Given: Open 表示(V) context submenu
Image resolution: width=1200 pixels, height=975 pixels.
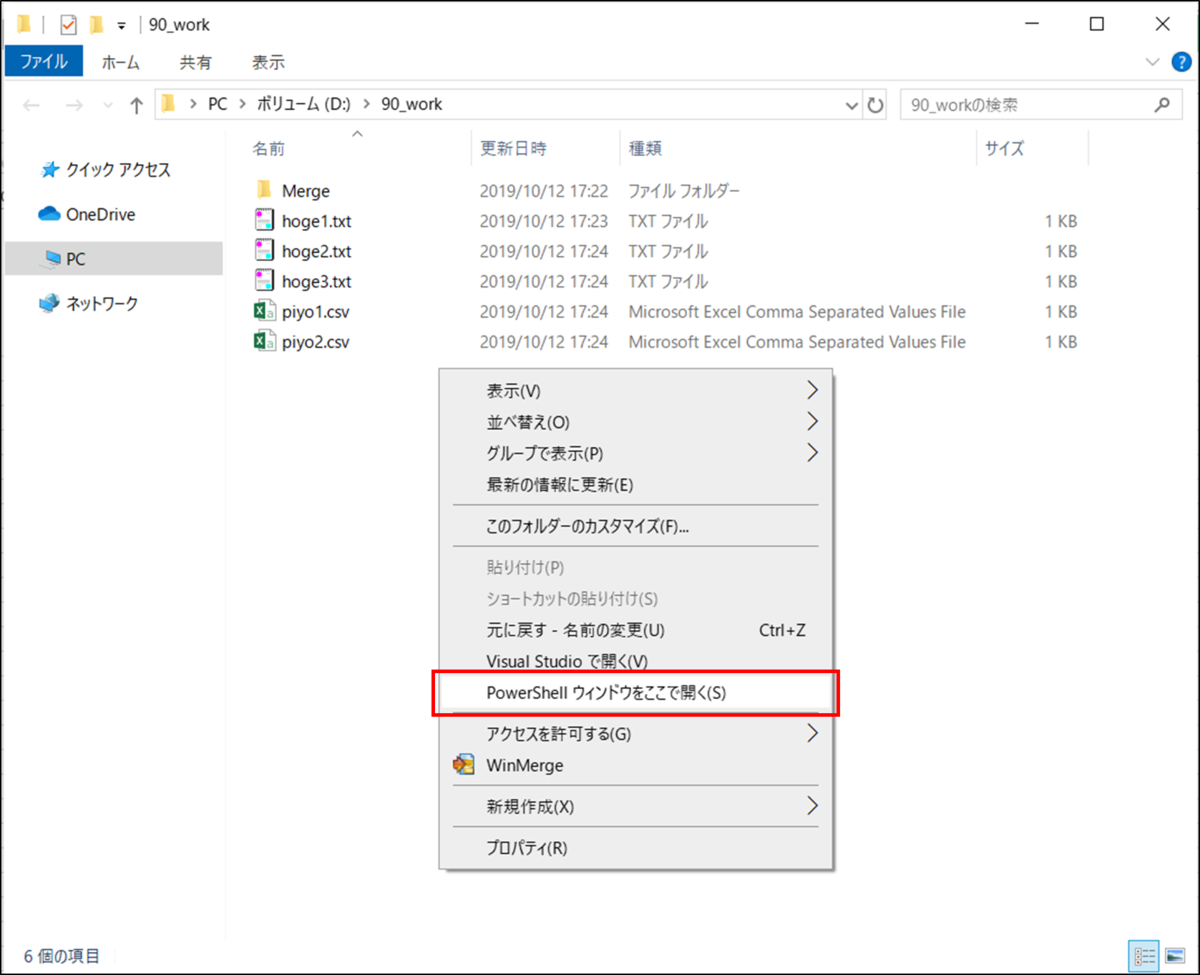Looking at the screenshot, I should (636, 390).
